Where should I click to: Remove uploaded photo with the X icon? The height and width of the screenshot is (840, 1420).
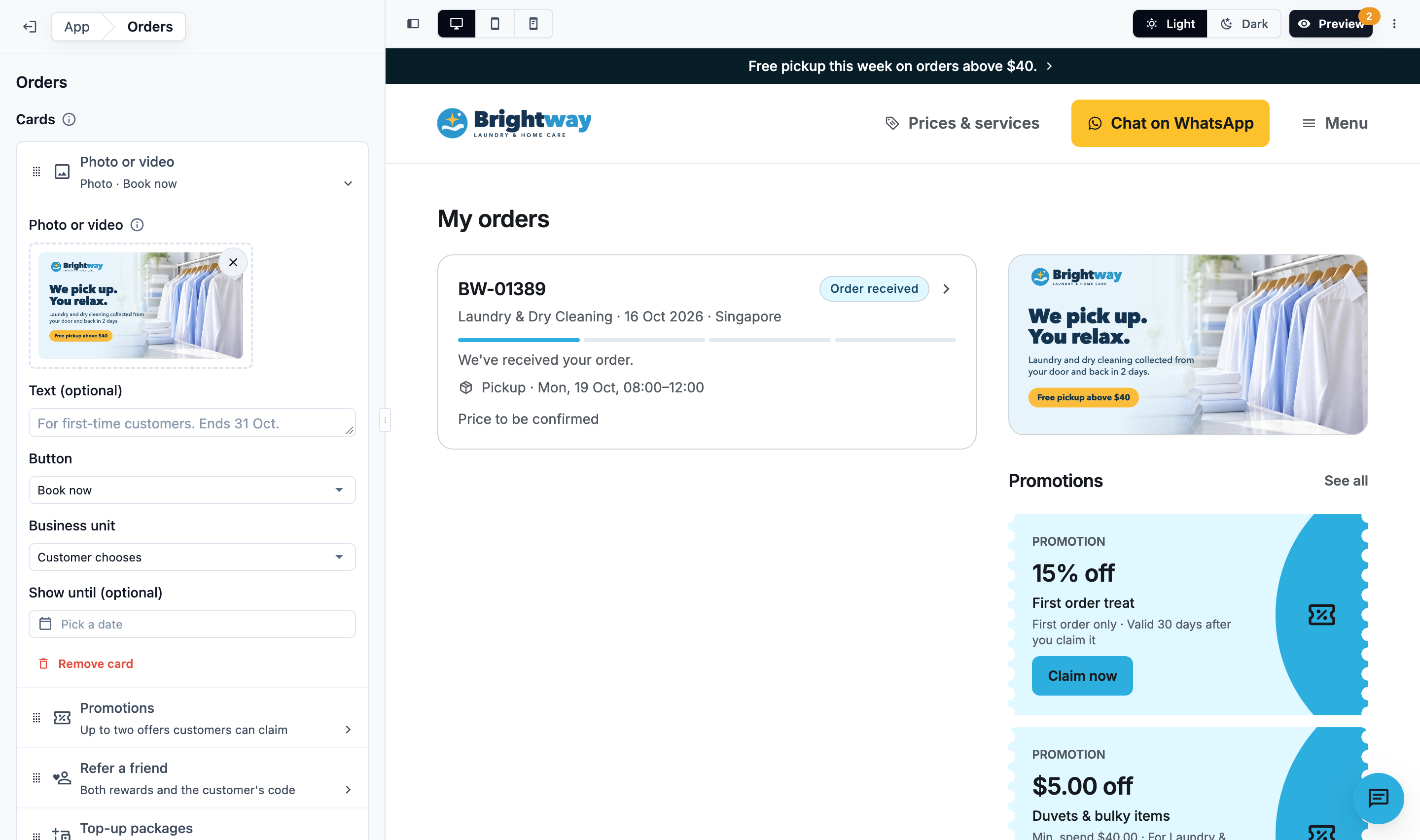point(233,262)
